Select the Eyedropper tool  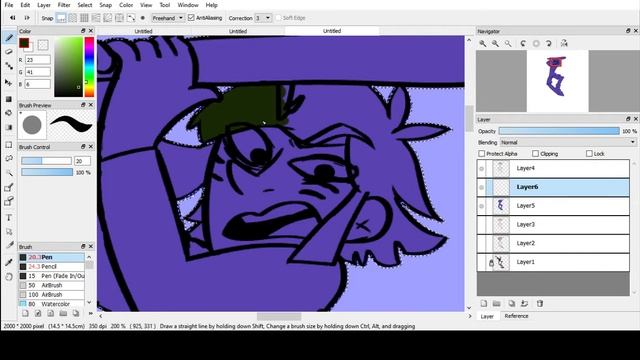tap(9, 262)
